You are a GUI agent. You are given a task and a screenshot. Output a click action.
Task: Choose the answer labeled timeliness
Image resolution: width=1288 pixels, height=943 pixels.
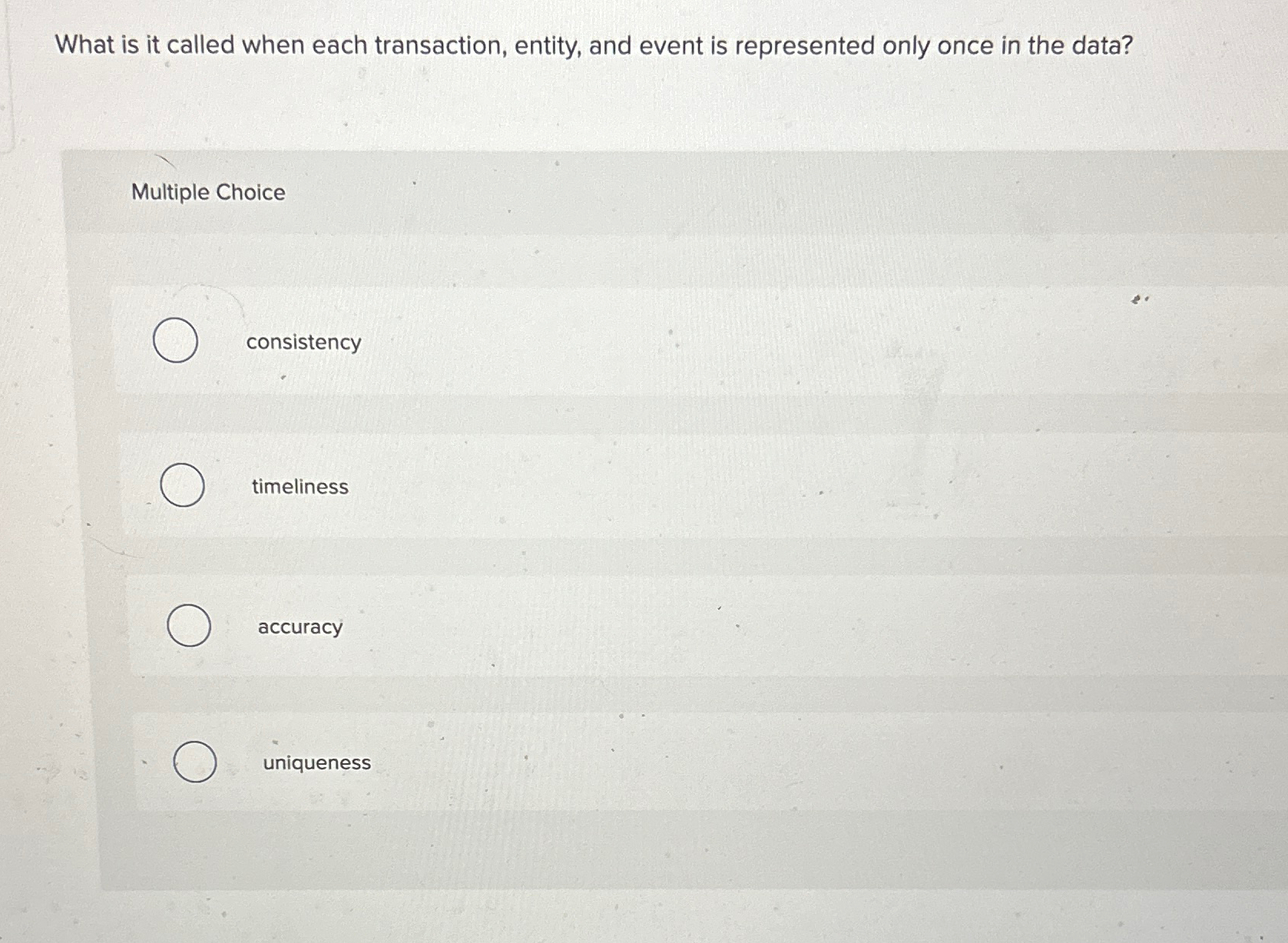click(x=299, y=486)
